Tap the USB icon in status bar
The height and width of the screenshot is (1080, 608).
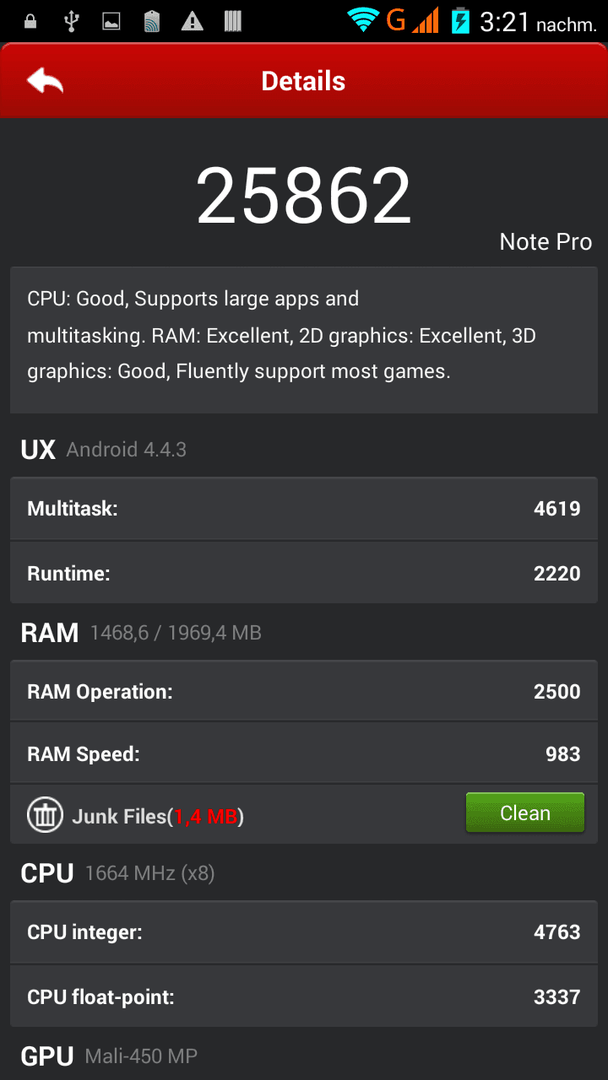(70, 21)
